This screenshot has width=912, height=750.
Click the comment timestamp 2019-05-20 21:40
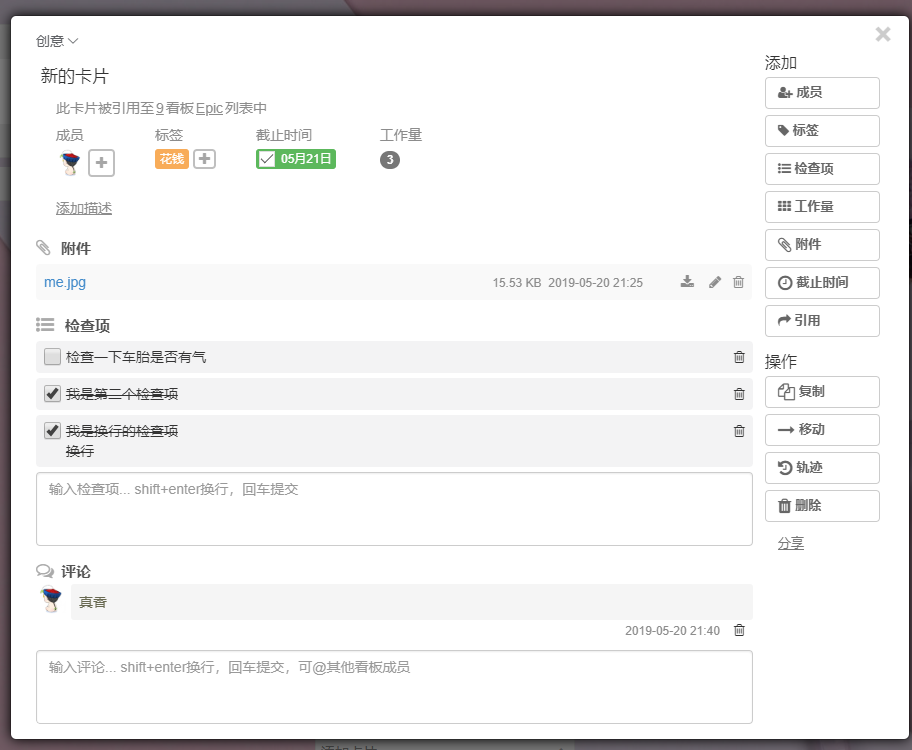[x=672, y=631]
